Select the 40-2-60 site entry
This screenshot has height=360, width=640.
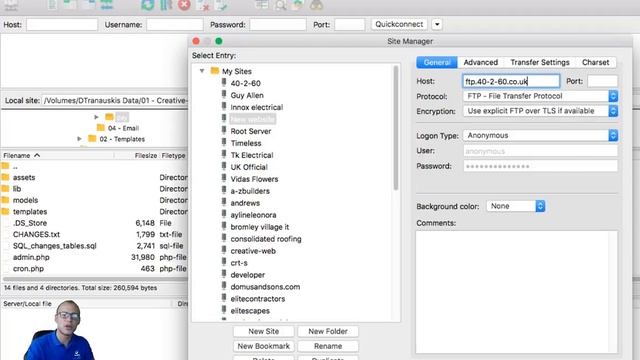coord(245,83)
